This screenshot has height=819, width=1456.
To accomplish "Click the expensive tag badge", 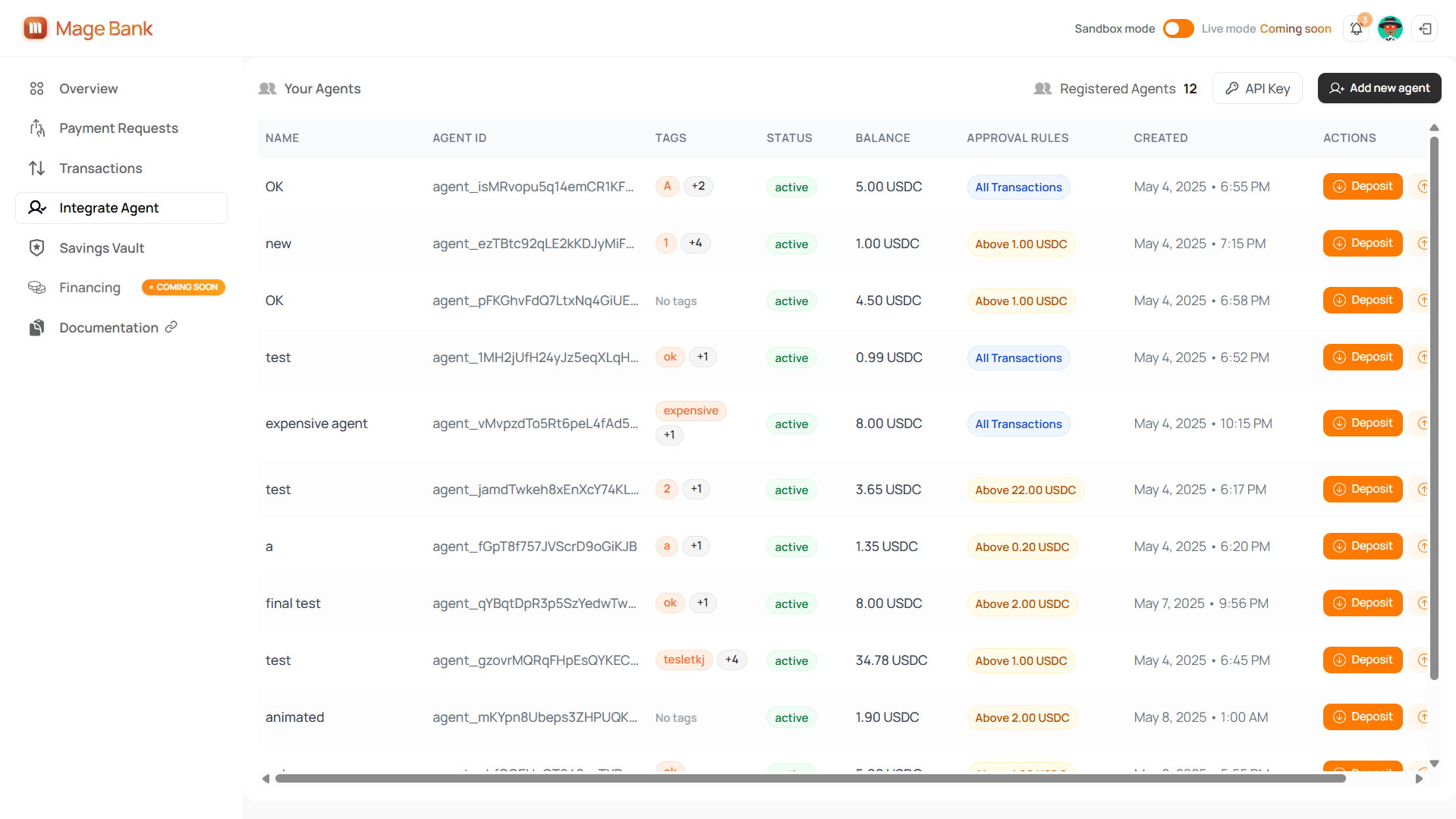I will (x=691, y=411).
